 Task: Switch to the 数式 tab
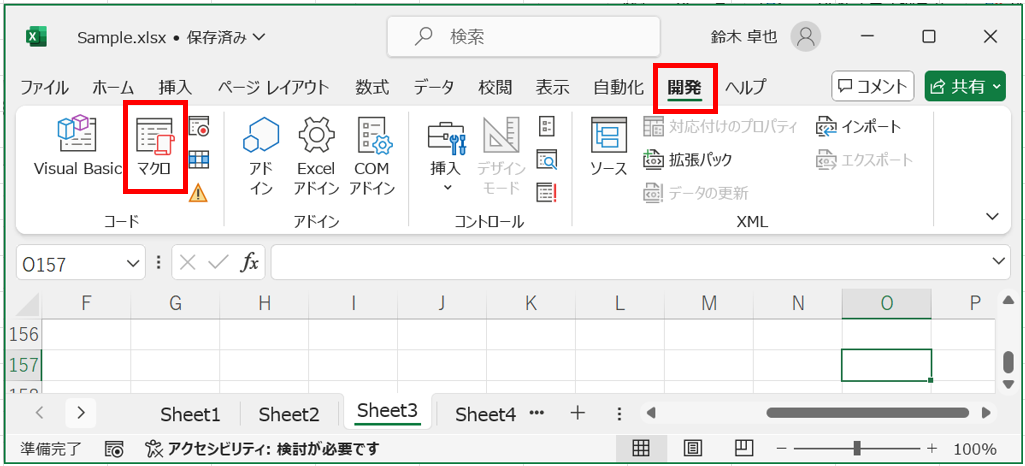coord(372,87)
